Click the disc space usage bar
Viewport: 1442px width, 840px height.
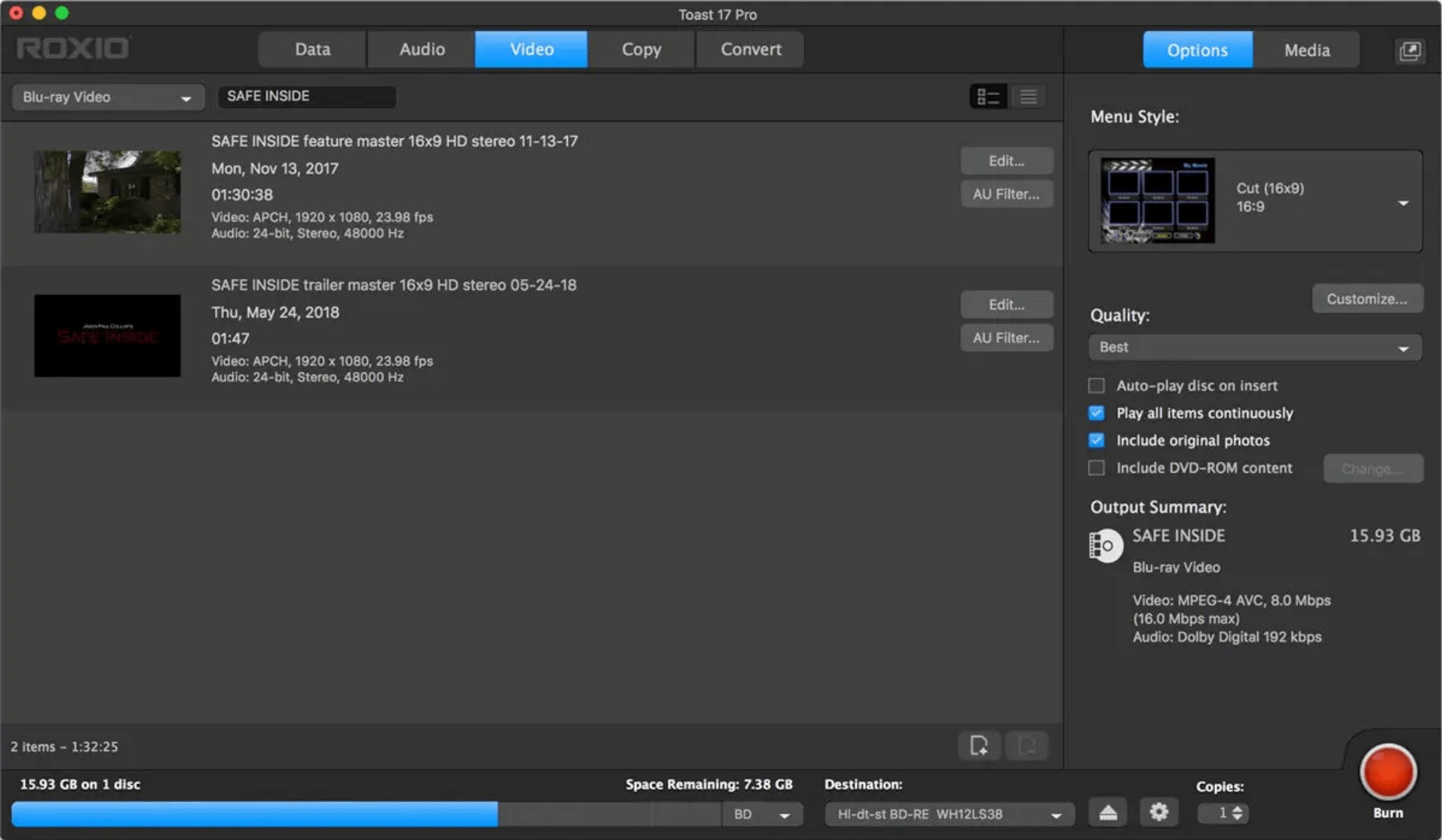point(366,814)
